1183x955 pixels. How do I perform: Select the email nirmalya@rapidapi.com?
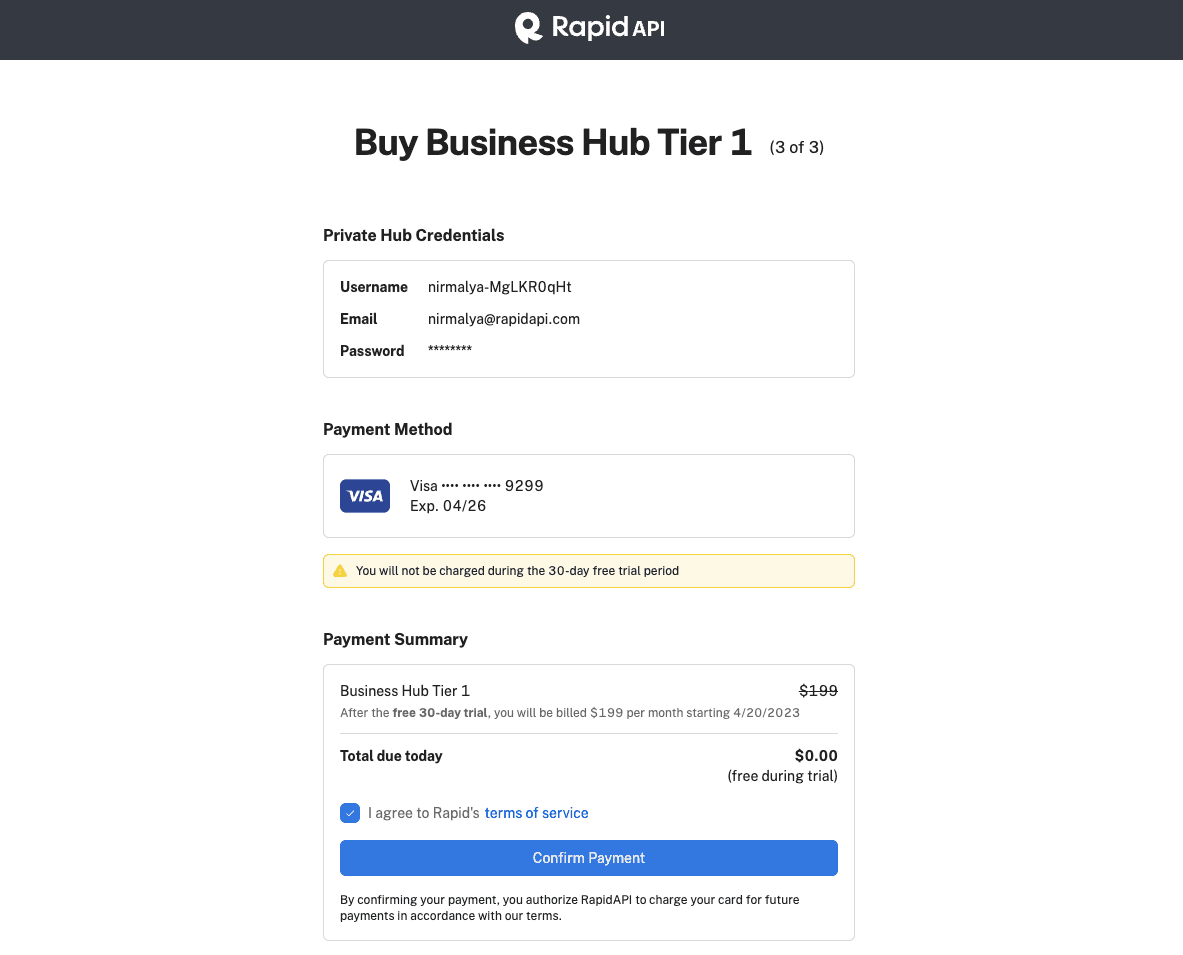[504, 319]
